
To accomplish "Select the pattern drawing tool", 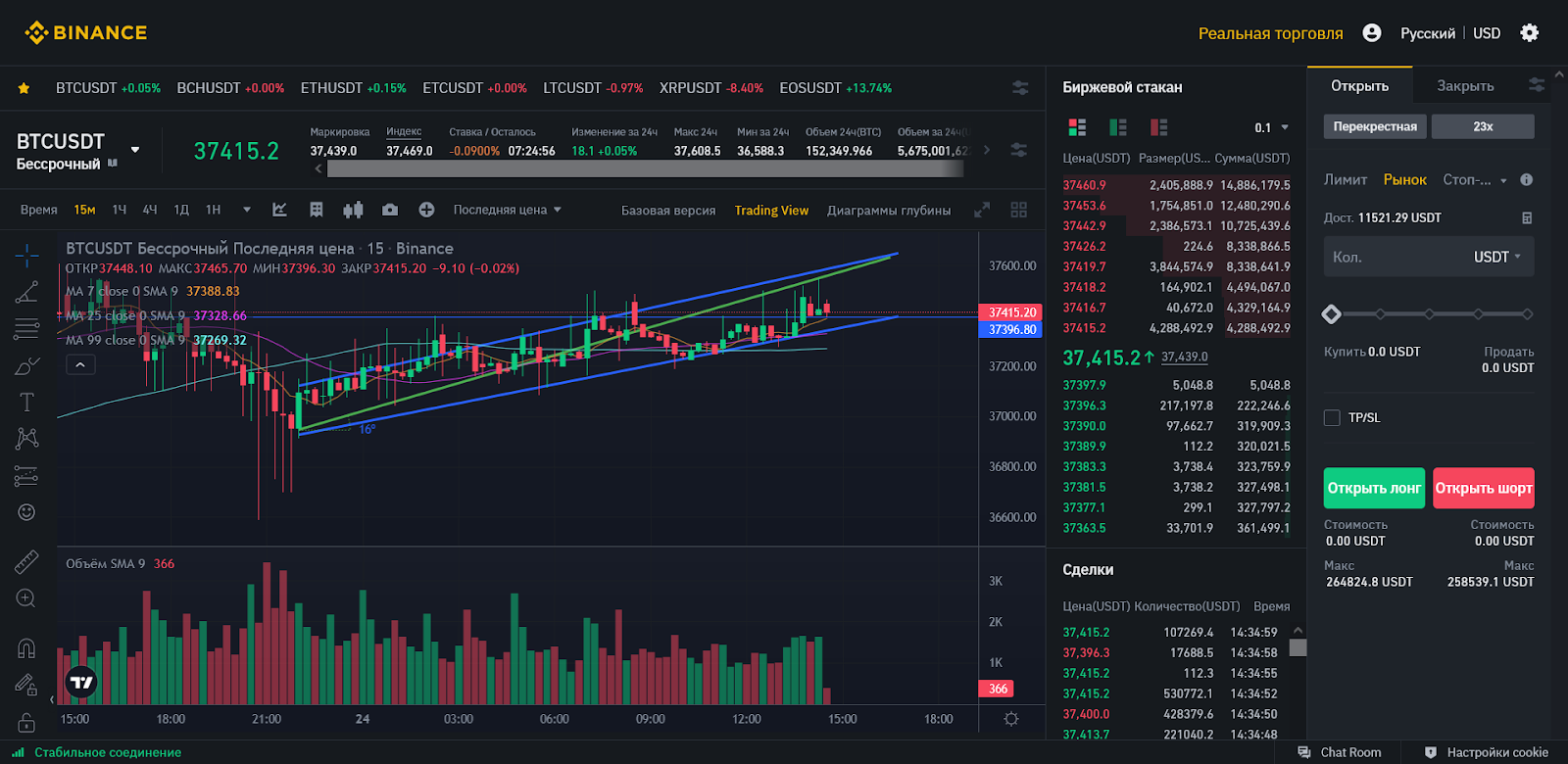I will pyautogui.click(x=26, y=439).
